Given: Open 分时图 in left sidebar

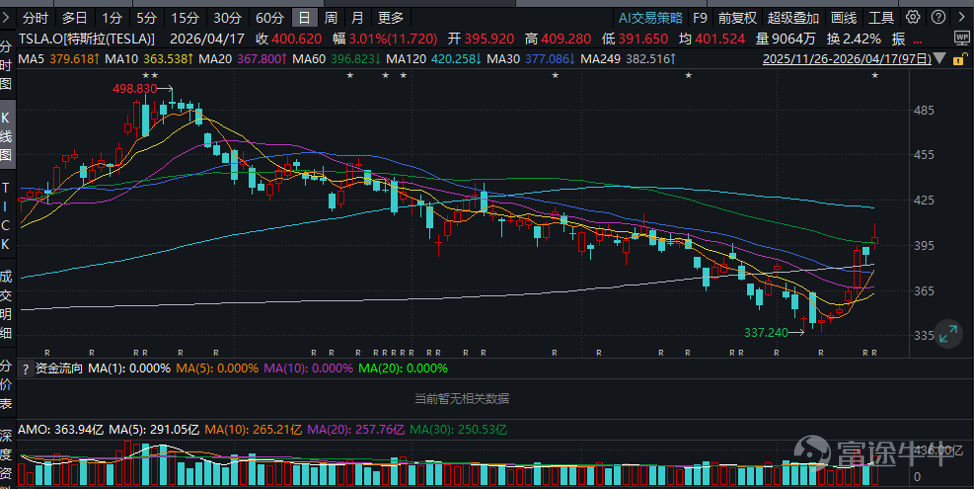Looking at the screenshot, I should pos(6,65).
